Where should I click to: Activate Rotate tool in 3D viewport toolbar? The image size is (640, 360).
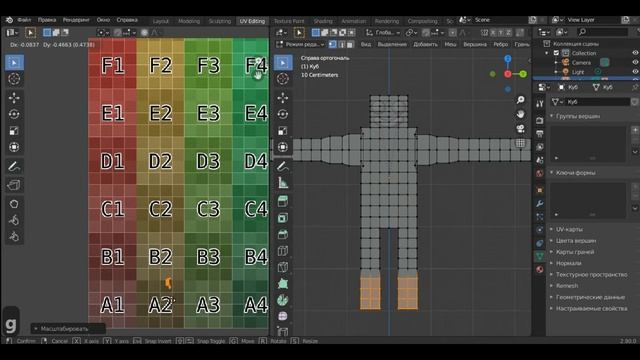283,114
